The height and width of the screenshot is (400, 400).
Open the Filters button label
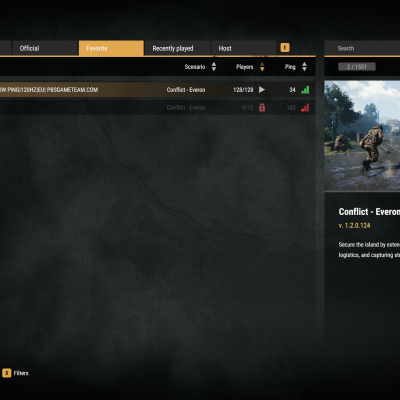coord(21,373)
